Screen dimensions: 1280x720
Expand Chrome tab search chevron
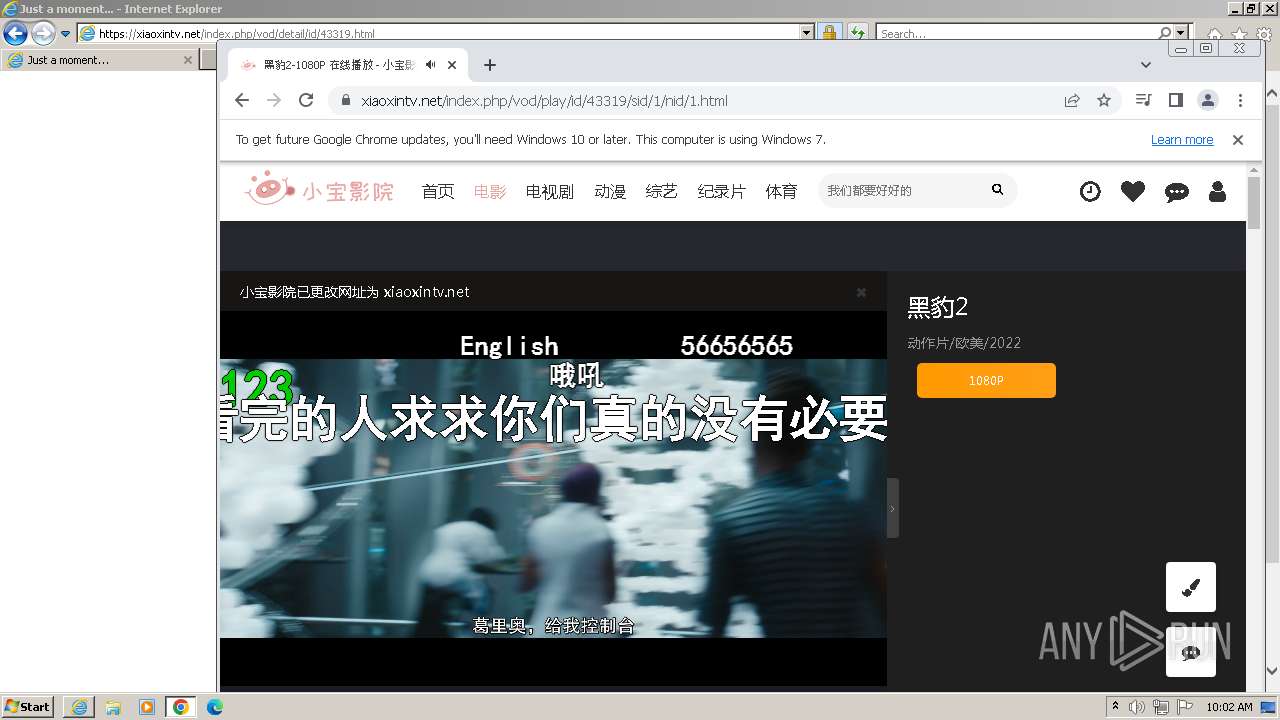click(1146, 65)
